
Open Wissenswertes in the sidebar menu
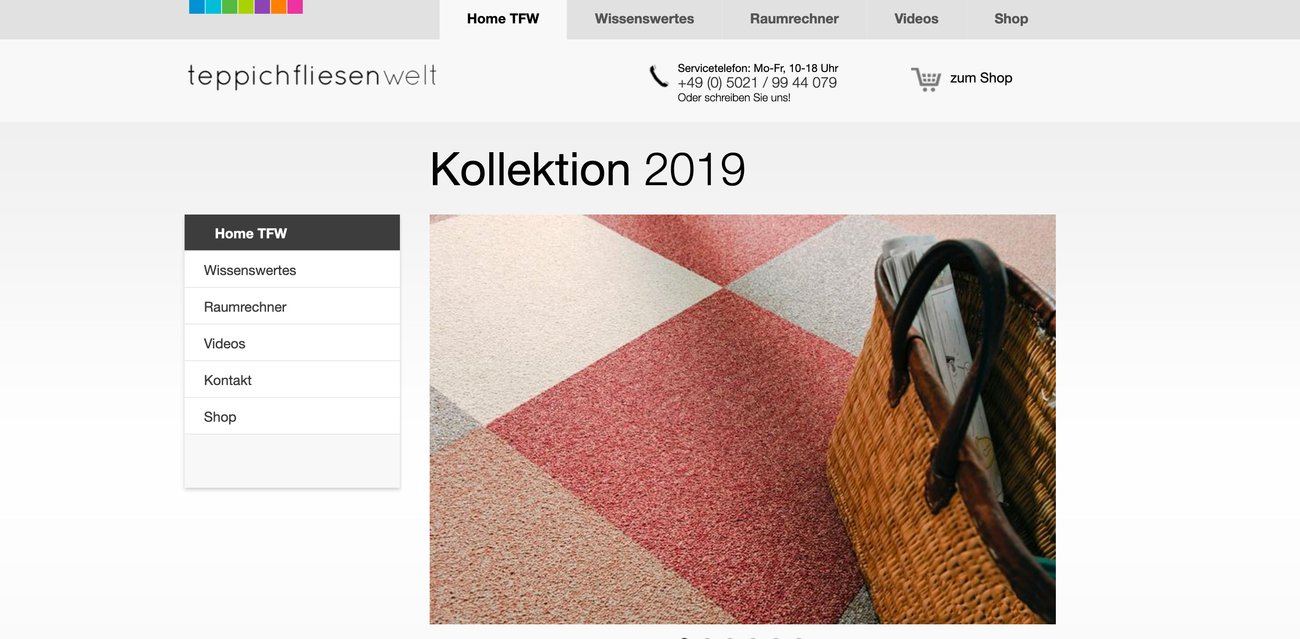click(292, 270)
